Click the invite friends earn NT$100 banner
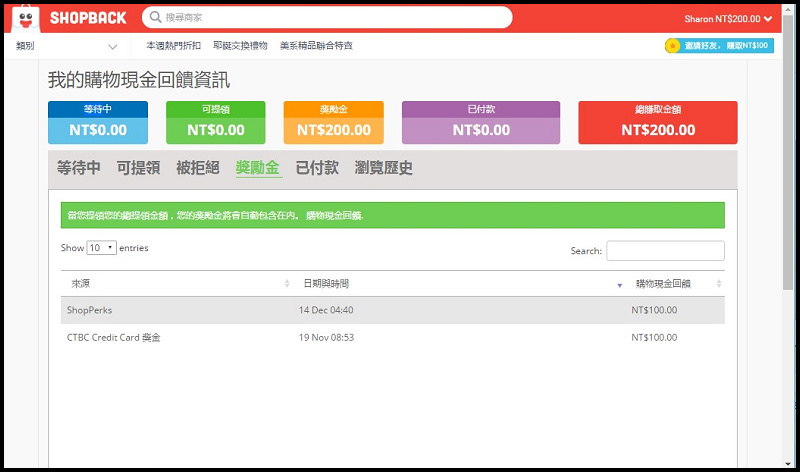The height and width of the screenshot is (472, 800). pos(719,45)
